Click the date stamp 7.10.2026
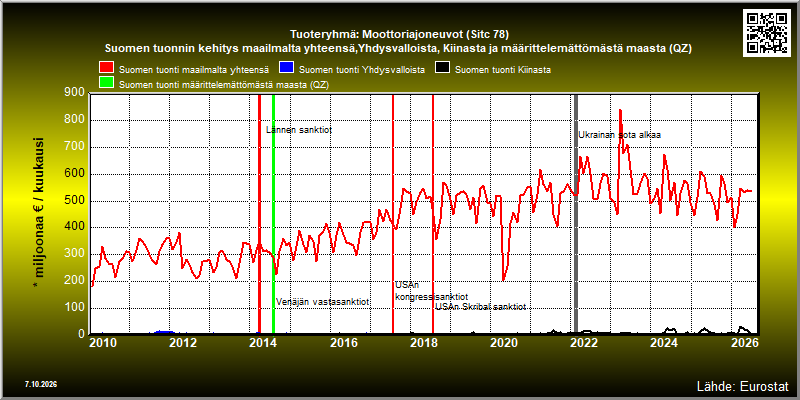This screenshot has height=400, width=800. click(x=40, y=384)
